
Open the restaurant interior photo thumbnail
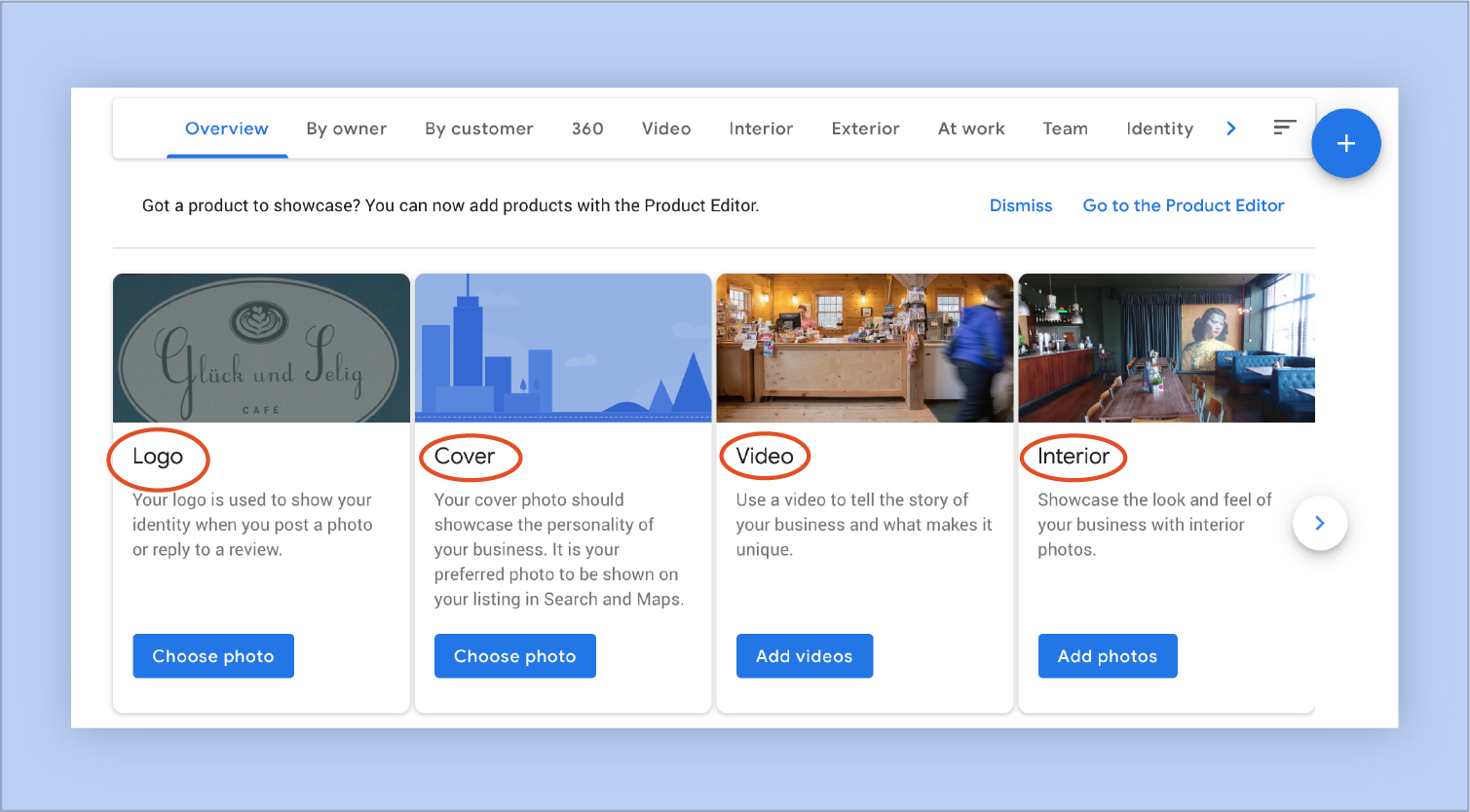point(1167,348)
